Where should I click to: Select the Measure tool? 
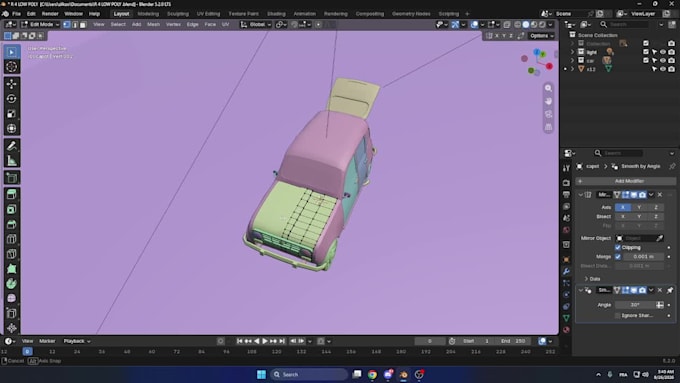(12, 160)
